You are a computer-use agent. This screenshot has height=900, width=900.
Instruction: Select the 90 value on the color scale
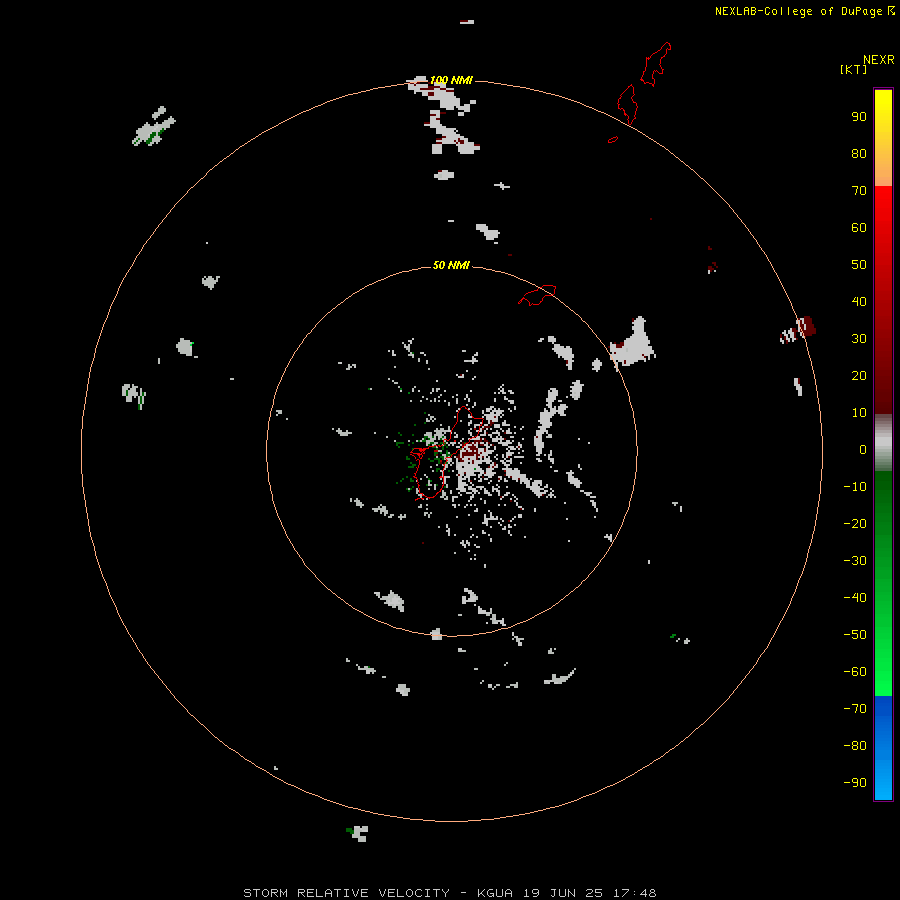(x=859, y=117)
